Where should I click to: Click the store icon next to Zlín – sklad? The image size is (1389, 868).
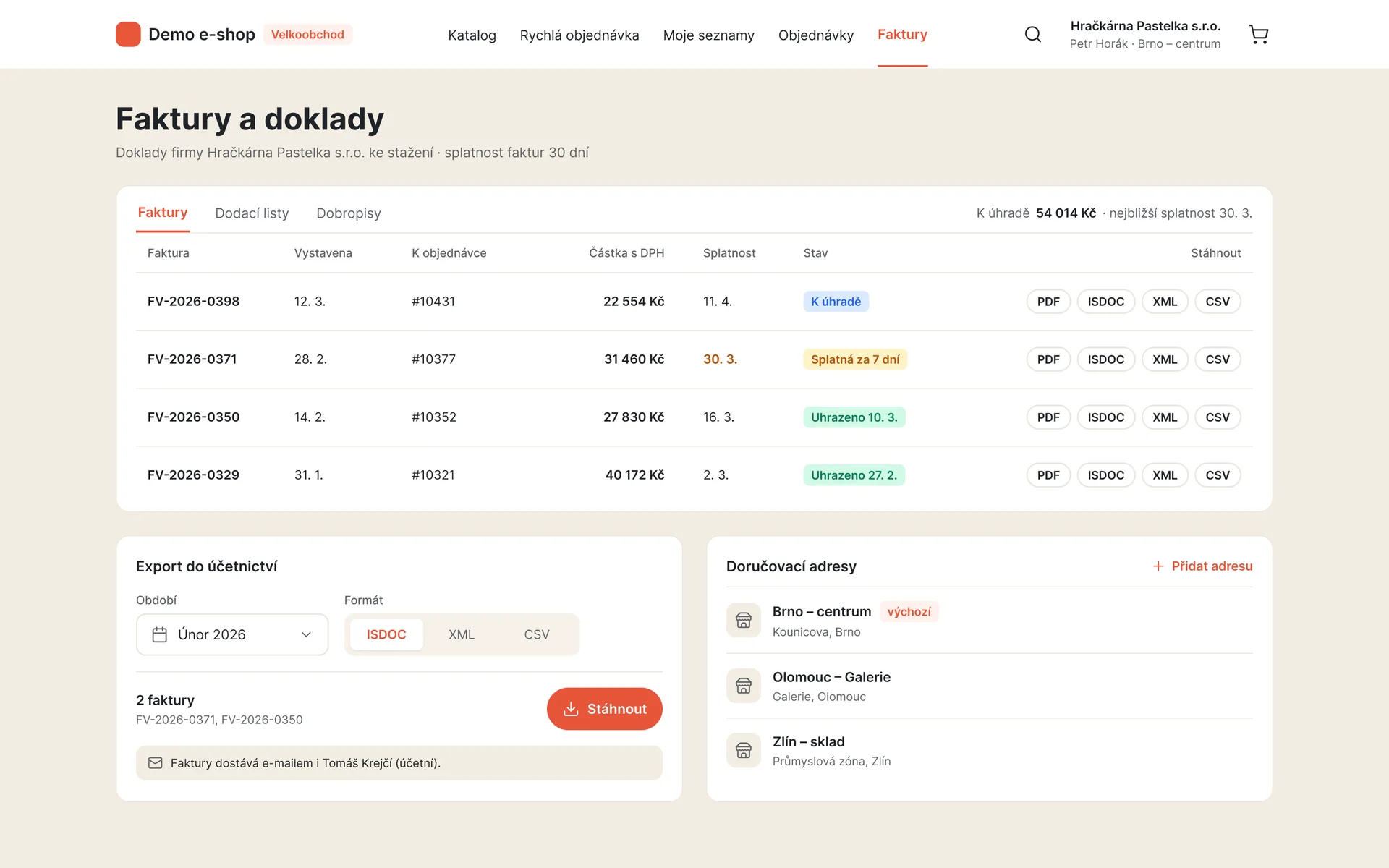point(744,750)
